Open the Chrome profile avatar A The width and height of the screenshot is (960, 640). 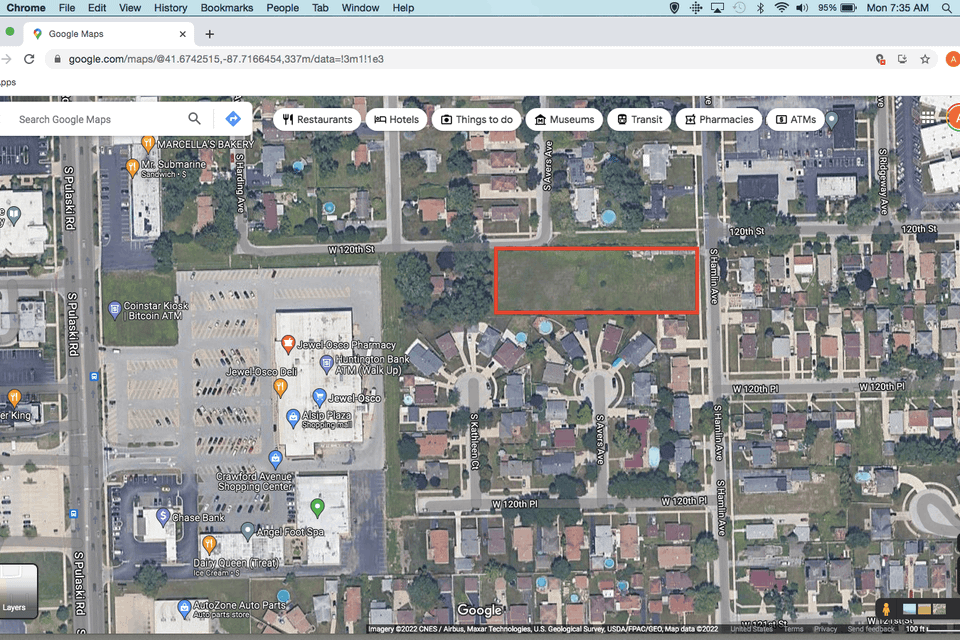click(x=952, y=59)
